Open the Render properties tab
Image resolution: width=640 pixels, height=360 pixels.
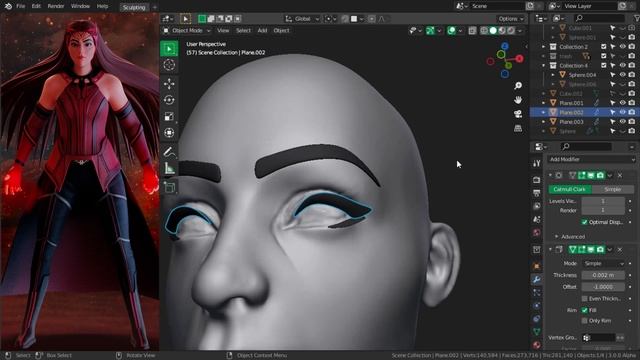[537, 180]
